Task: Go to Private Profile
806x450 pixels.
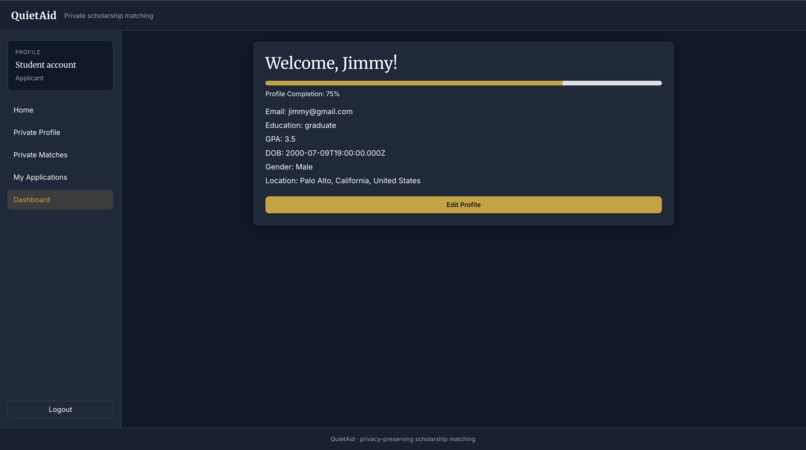Action: [x=60, y=132]
